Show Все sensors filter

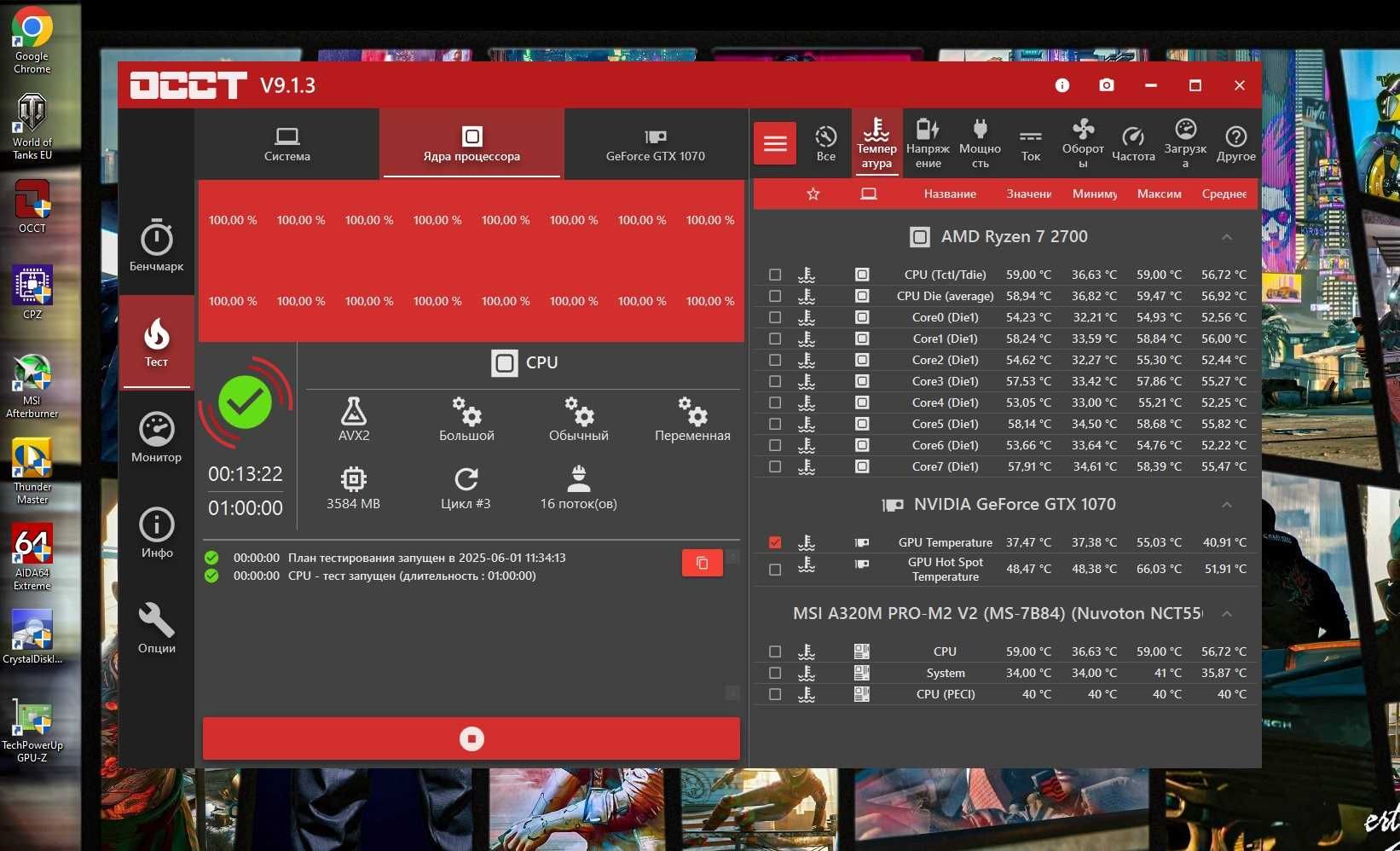pyautogui.click(x=826, y=143)
